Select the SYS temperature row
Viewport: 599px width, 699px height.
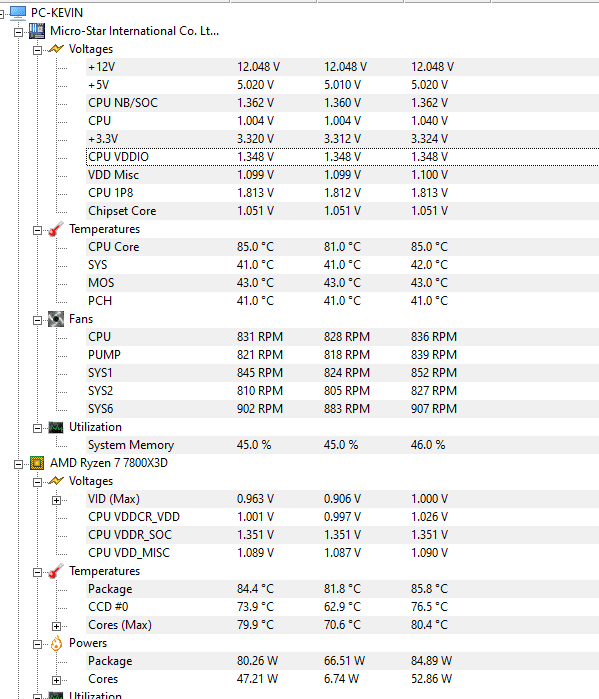tap(342, 265)
